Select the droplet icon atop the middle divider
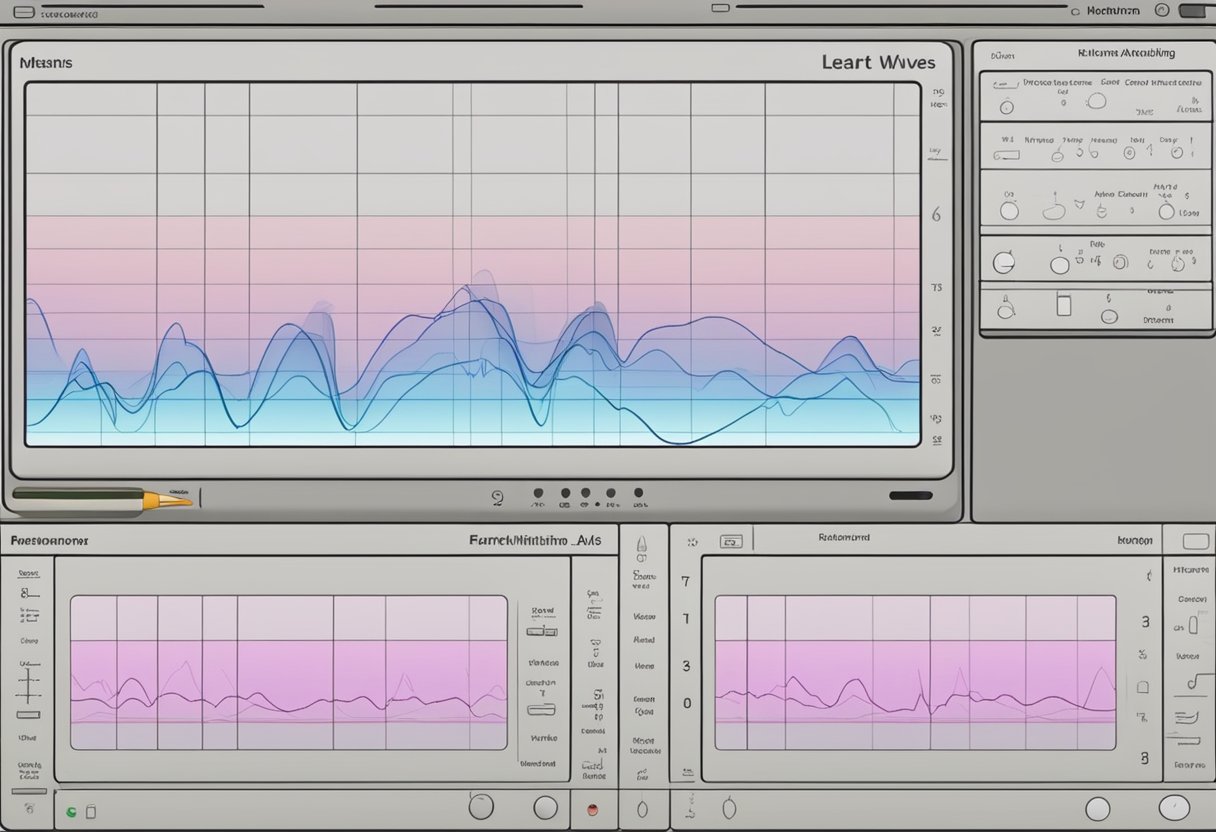 coord(642,542)
